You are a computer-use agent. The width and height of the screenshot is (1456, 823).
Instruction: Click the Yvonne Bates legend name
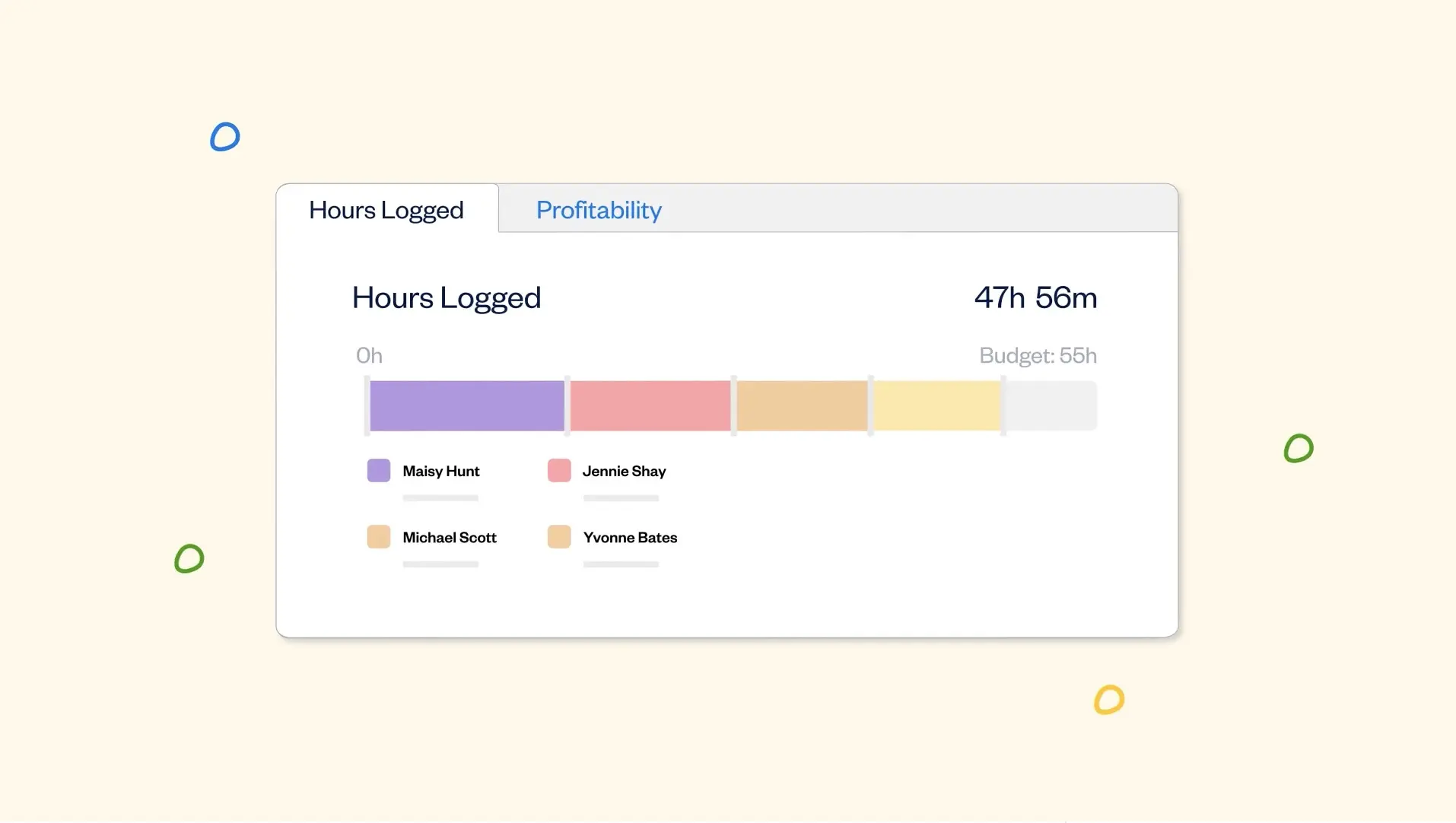pos(630,538)
